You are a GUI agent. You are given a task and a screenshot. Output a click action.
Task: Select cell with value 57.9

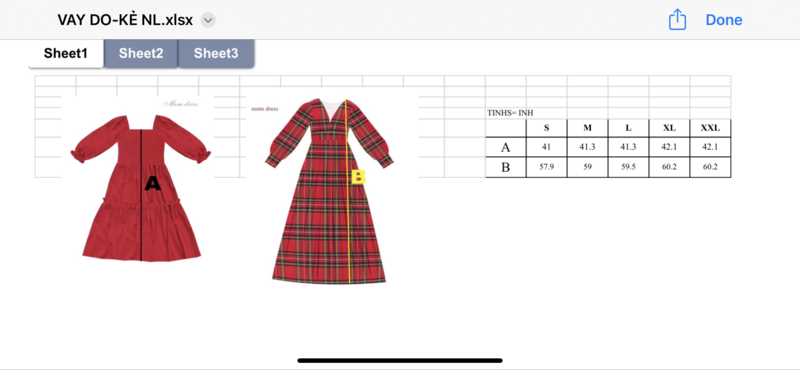546,167
